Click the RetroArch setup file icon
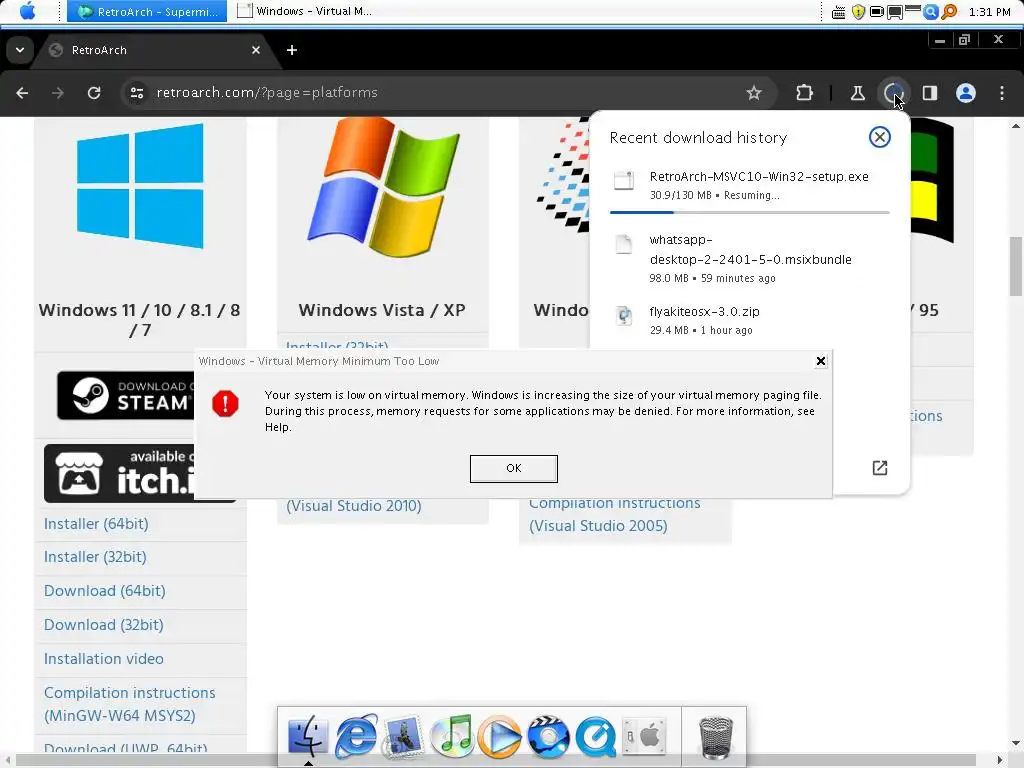 [624, 180]
